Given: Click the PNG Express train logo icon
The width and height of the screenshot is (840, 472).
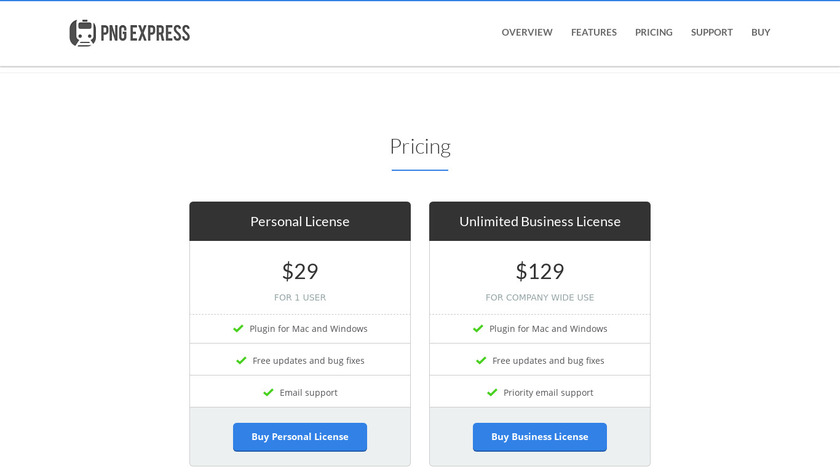Looking at the screenshot, I should (82, 33).
